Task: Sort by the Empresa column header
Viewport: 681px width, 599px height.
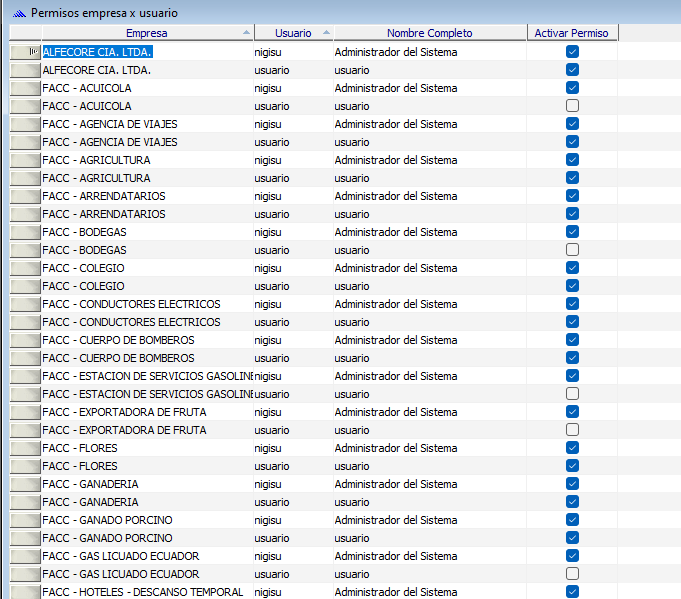Action: [140, 33]
